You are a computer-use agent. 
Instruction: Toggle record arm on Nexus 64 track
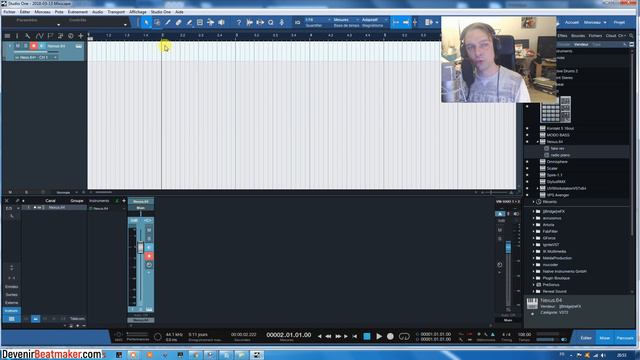tap(33, 46)
